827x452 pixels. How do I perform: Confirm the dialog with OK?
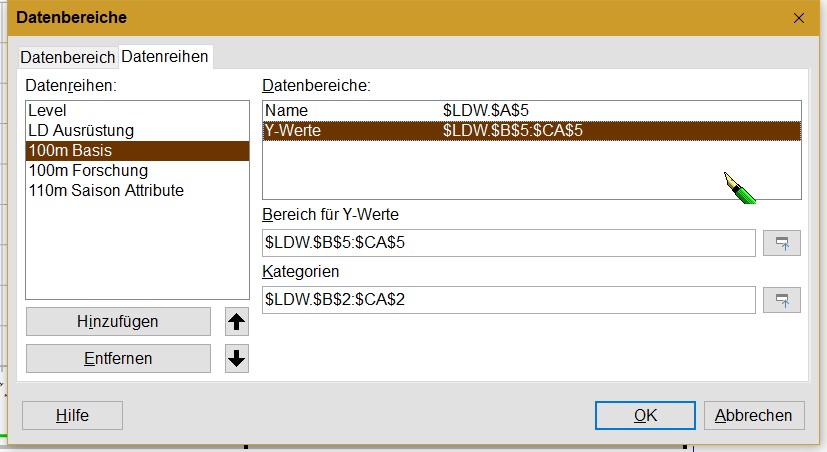(645, 416)
